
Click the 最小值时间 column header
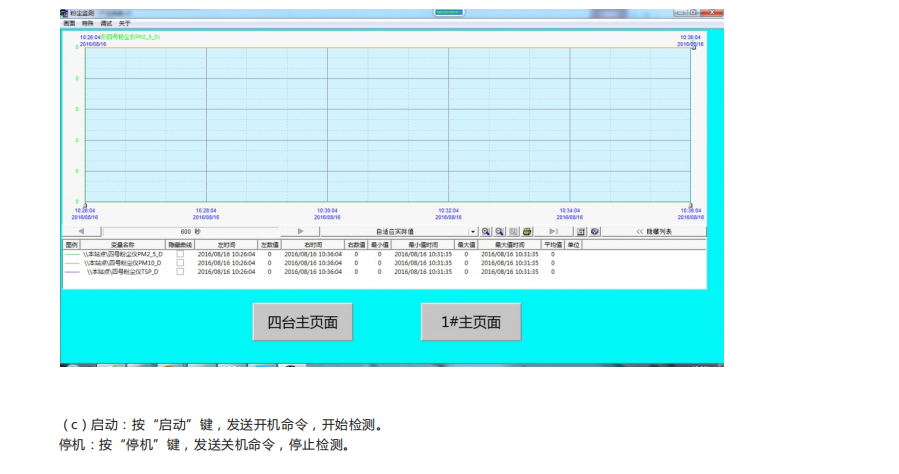[423, 245]
